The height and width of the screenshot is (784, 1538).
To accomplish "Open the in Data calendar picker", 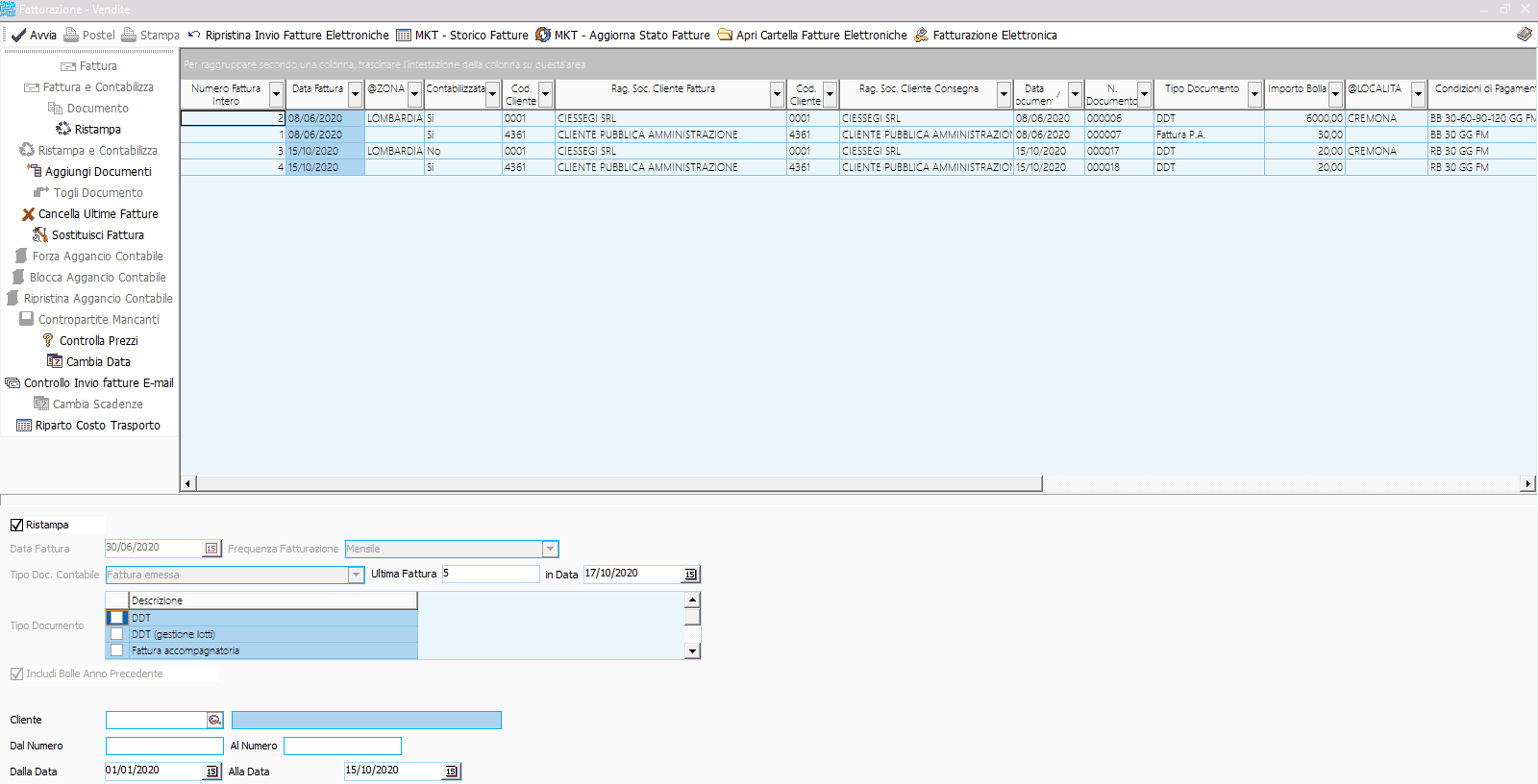I will tap(690, 575).
